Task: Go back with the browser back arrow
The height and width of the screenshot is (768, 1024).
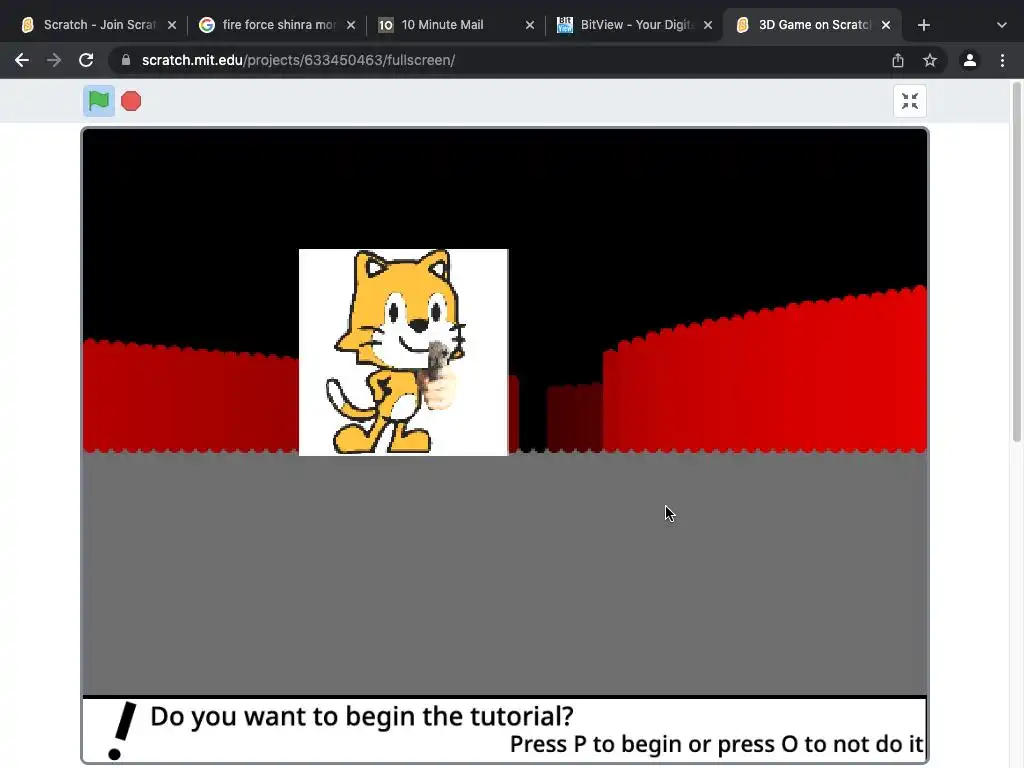Action: [22, 60]
